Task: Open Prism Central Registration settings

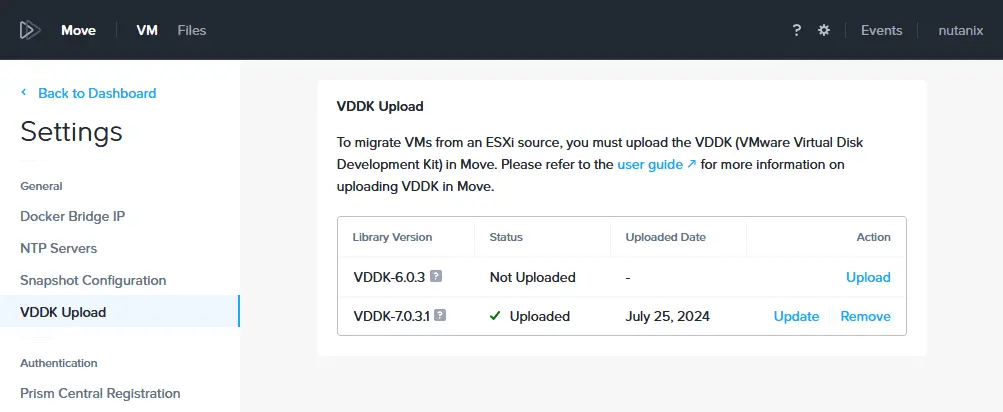Action: click(100, 393)
